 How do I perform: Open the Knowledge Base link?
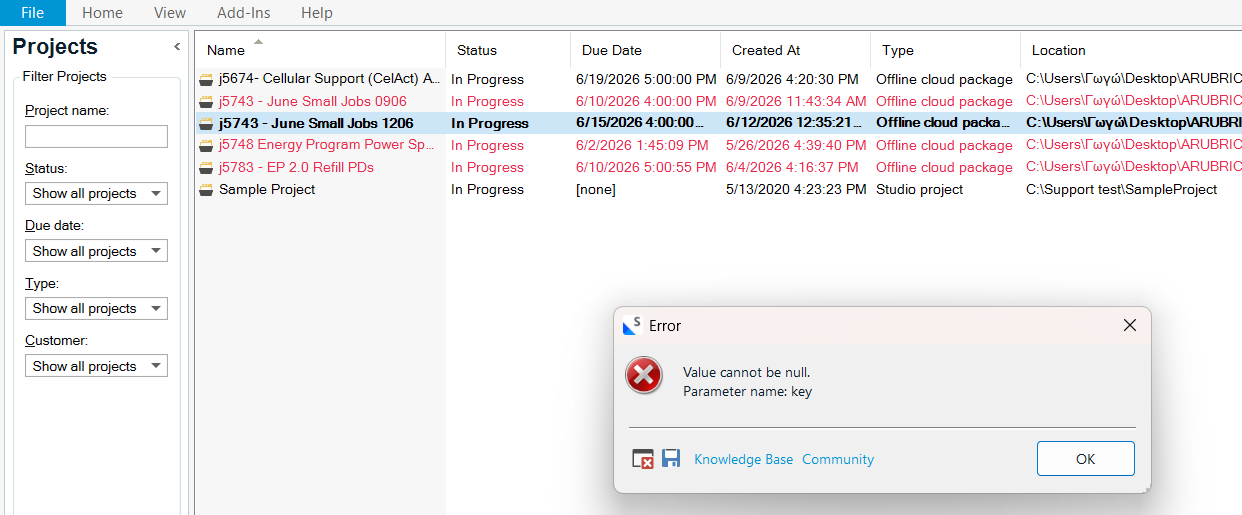click(744, 460)
